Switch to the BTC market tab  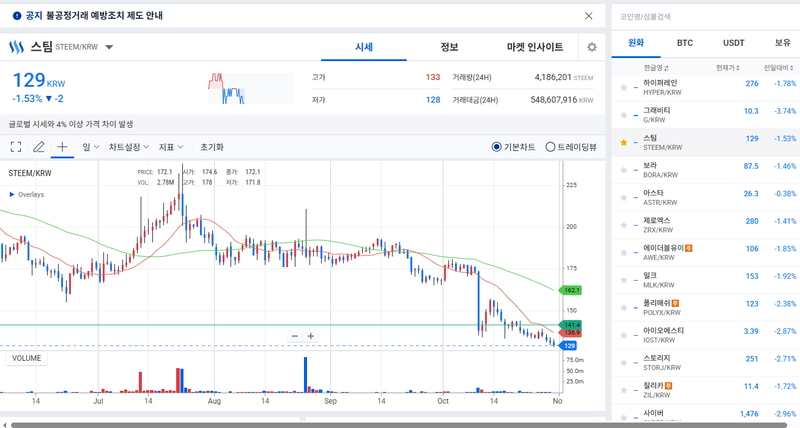click(x=684, y=43)
